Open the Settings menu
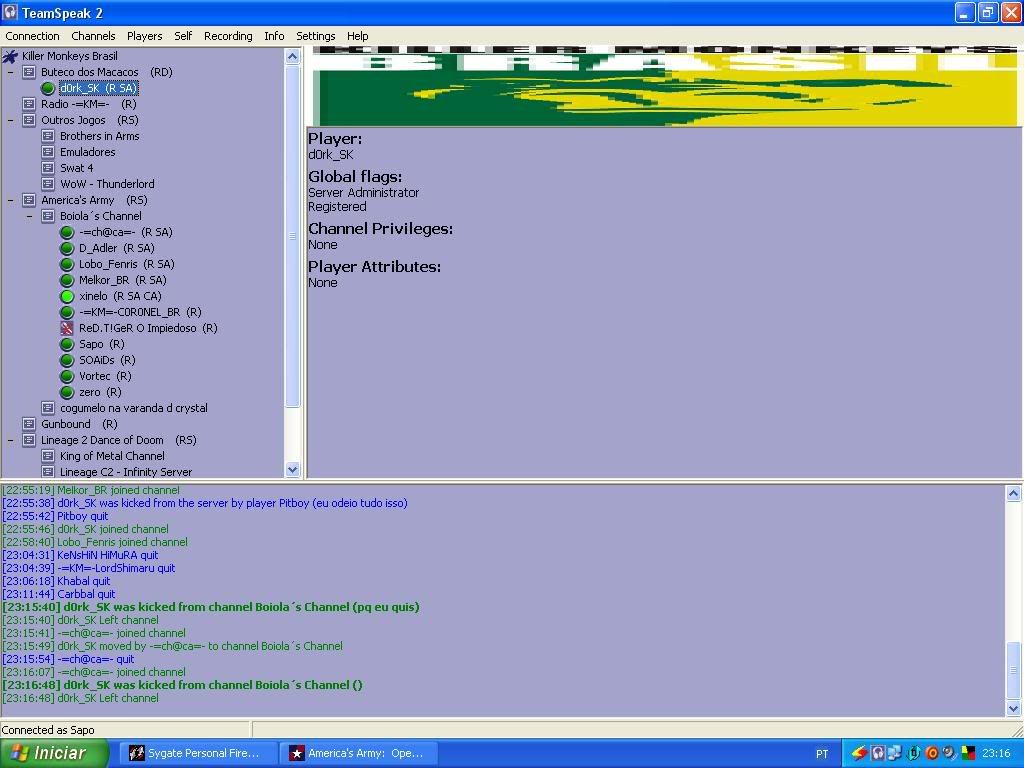The height and width of the screenshot is (768, 1024). pyautogui.click(x=315, y=36)
